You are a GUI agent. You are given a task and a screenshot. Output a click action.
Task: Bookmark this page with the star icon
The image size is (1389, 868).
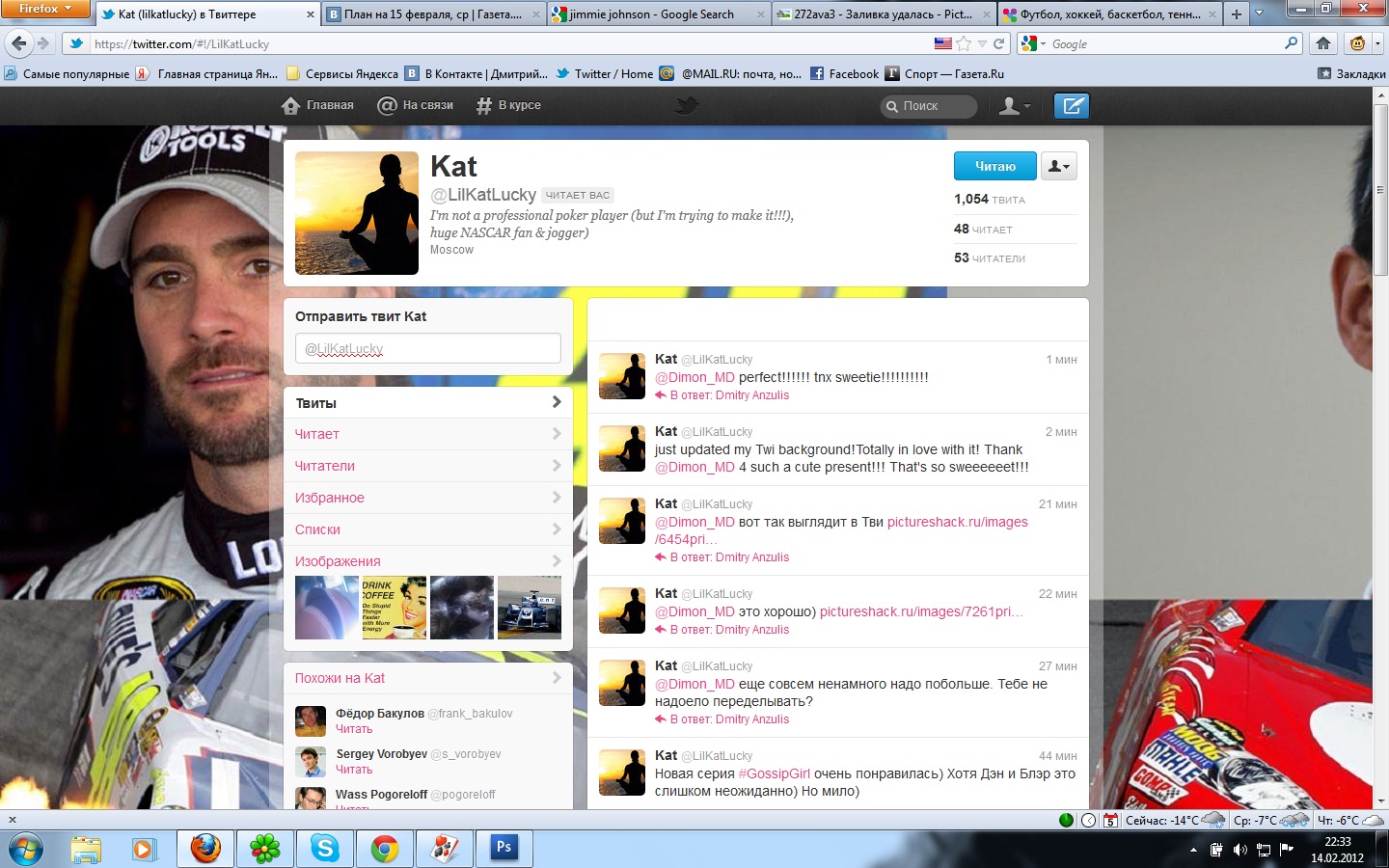click(x=964, y=43)
